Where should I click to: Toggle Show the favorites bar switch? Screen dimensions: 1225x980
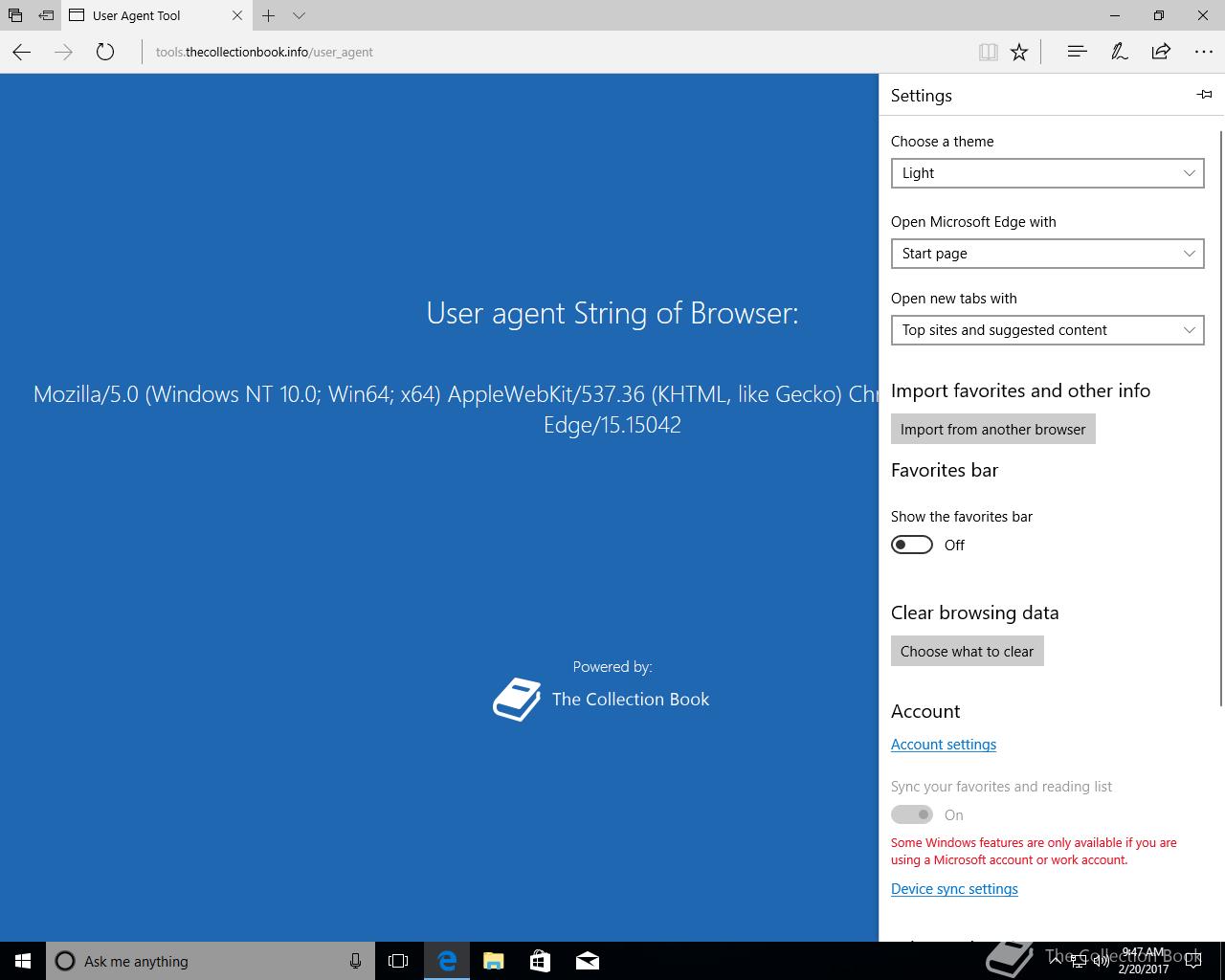(x=912, y=545)
